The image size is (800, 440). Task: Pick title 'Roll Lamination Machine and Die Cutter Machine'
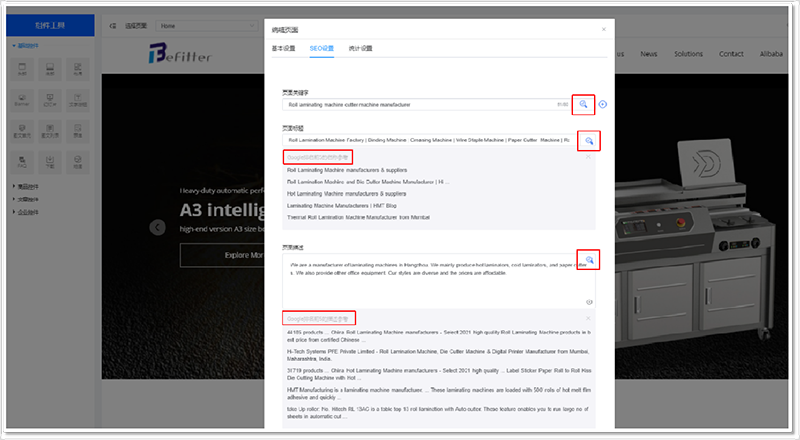368,182
